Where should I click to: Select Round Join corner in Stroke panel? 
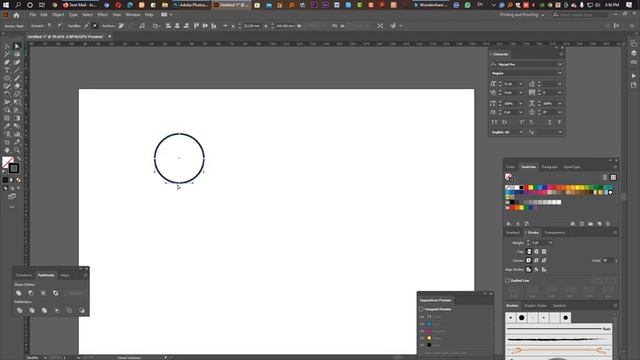point(536,260)
